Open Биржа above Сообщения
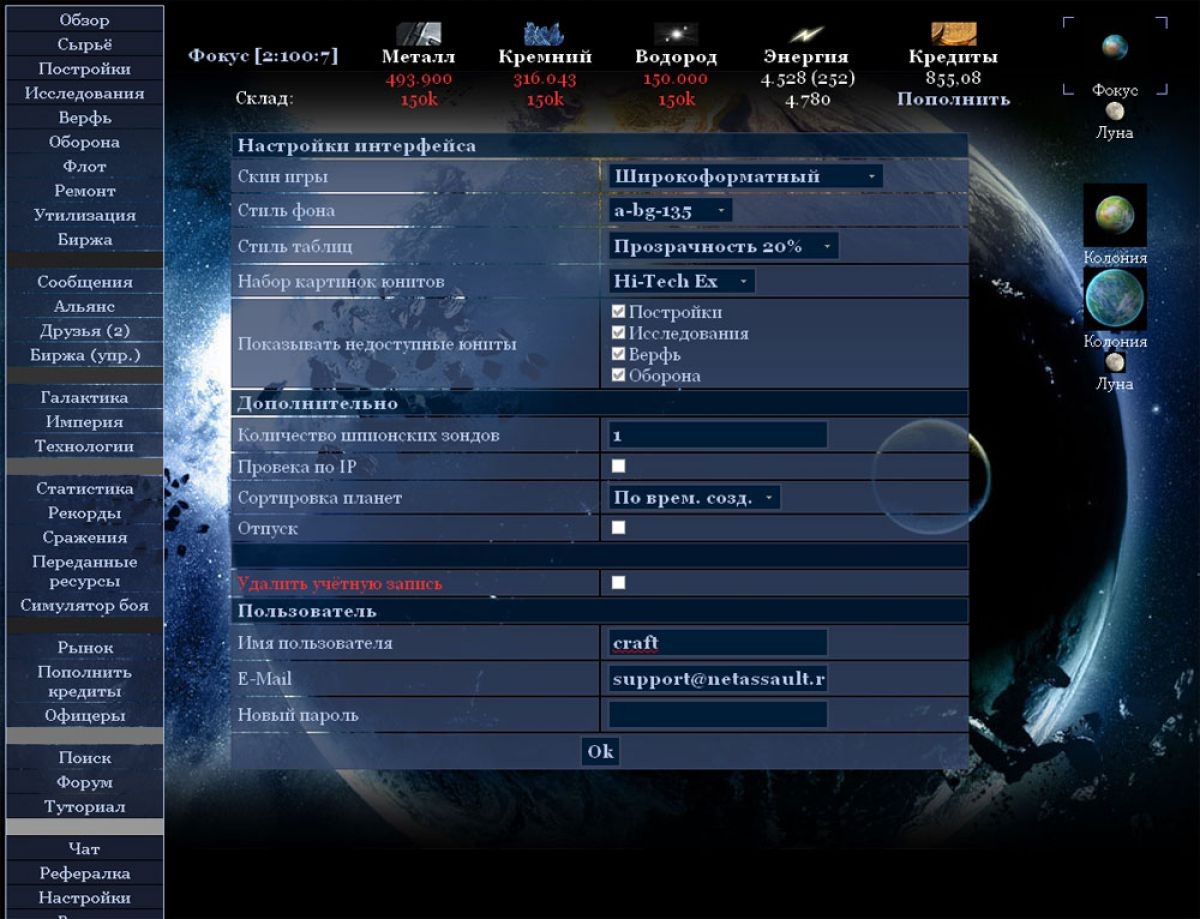The image size is (1200, 919). [x=85, y=240]
